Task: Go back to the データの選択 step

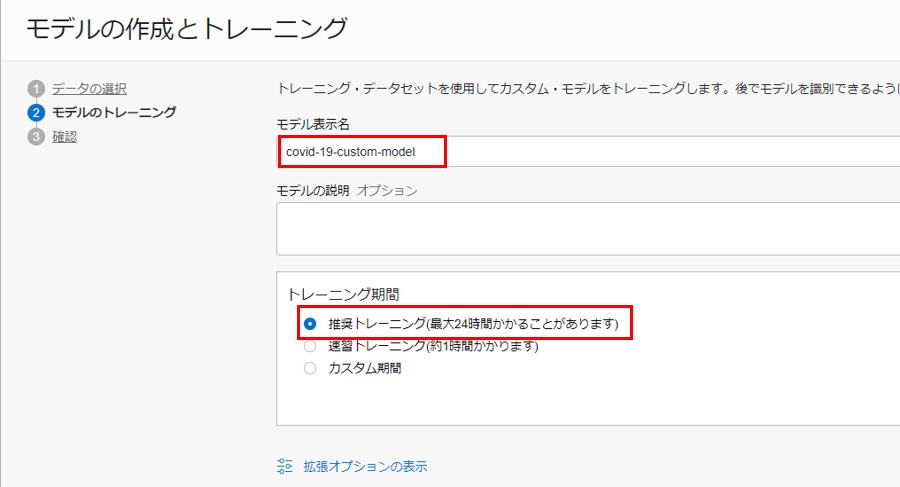Action: pyautogui.click(x=89, y=89)
